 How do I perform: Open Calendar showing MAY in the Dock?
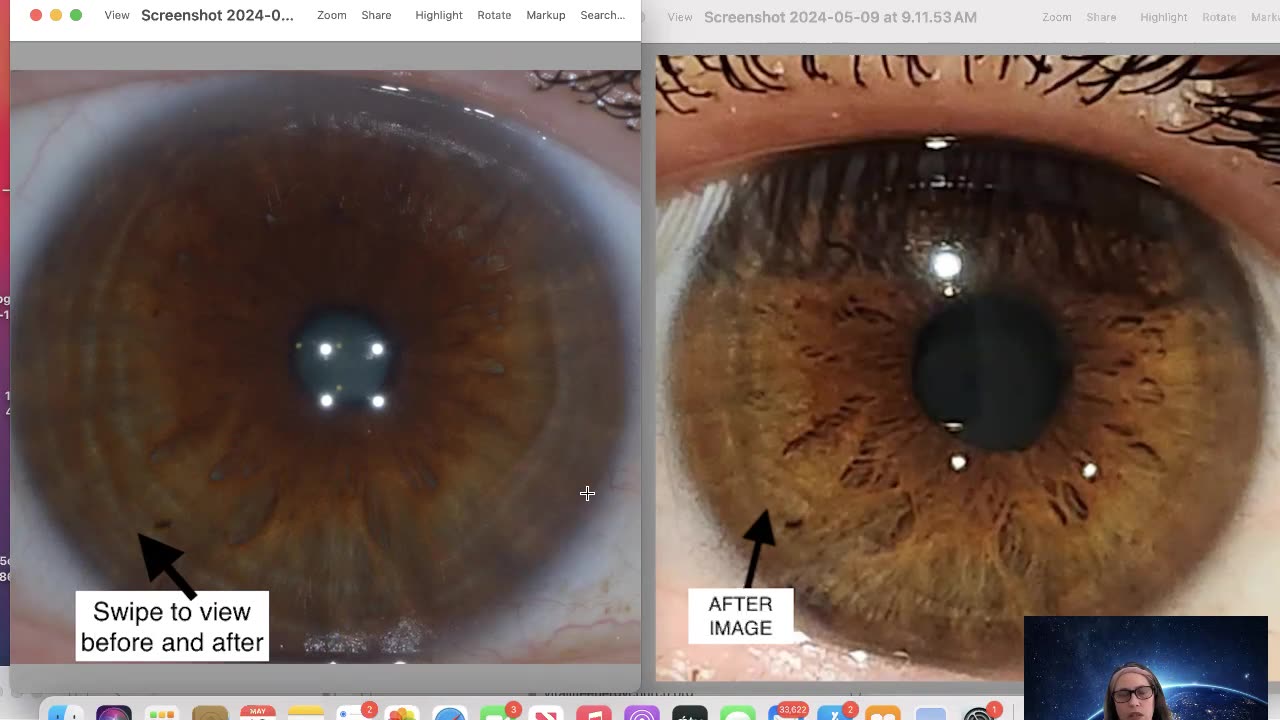pos(258,713)
